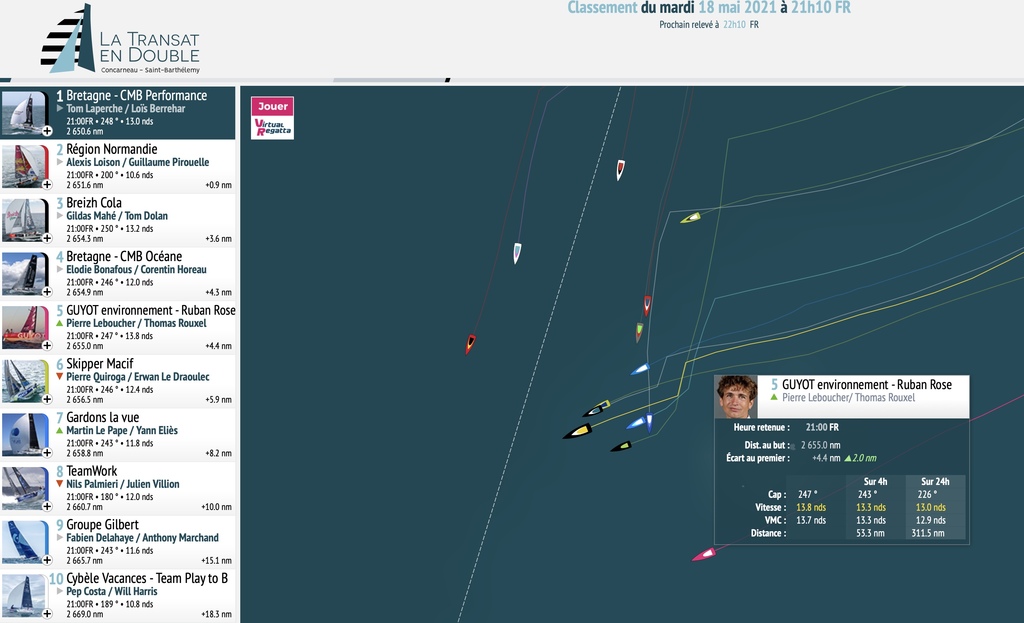Expand plus icon on Skipper Macif thumbnail
Image resolution: width=1024 pixels, height=623 pixels.
[x=47, y=398]
